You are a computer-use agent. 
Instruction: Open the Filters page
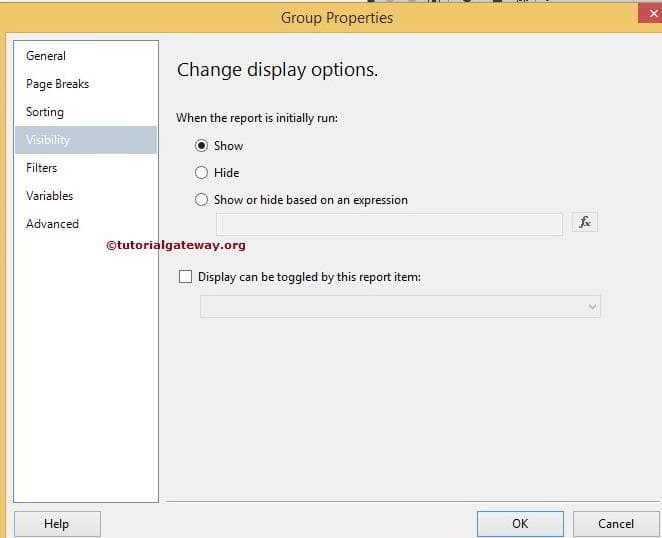(x=86, y=168)
